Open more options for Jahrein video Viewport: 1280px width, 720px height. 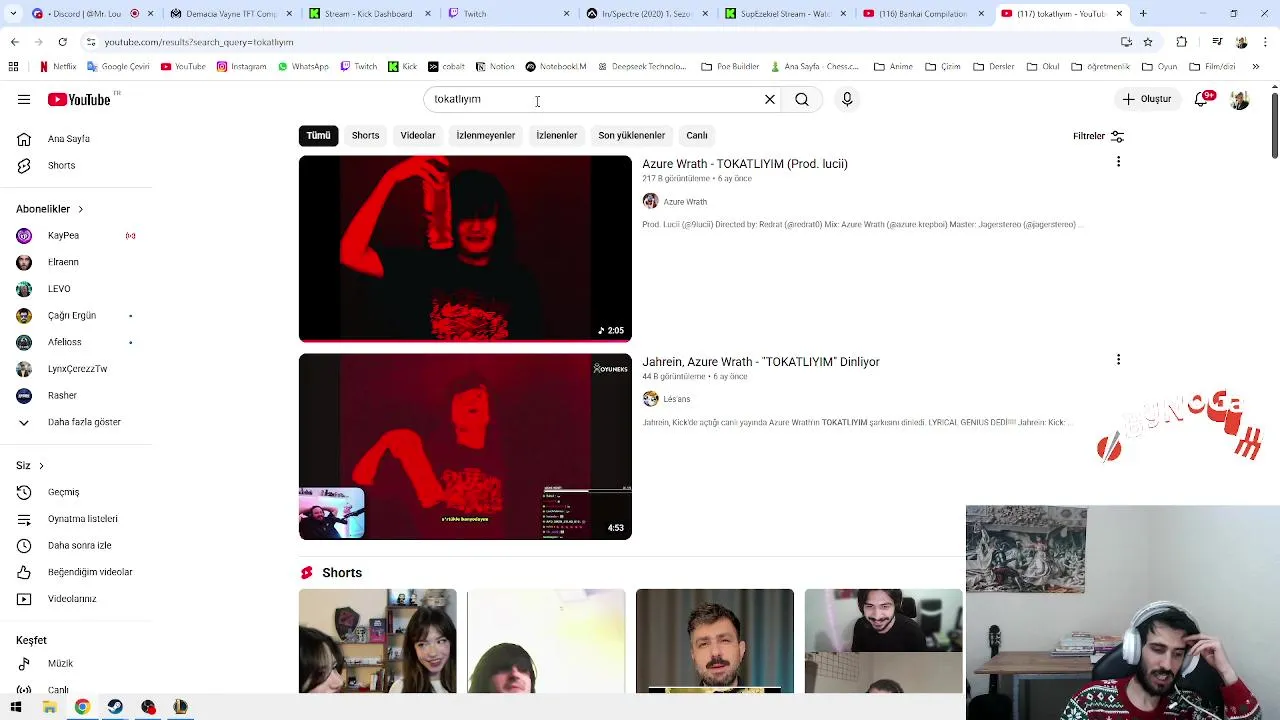coord(1118,360)
